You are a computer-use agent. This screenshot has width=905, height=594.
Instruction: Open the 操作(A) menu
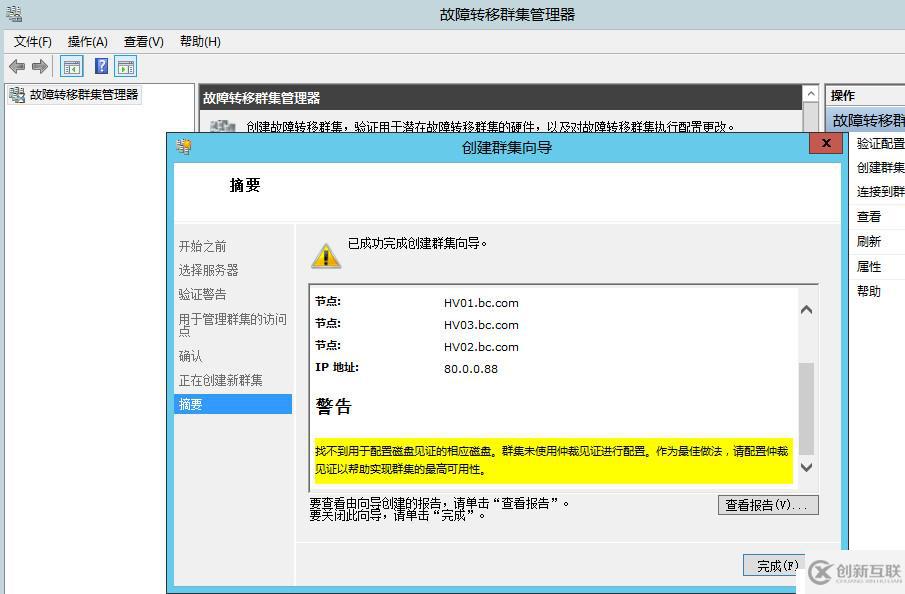pos(88,42)
